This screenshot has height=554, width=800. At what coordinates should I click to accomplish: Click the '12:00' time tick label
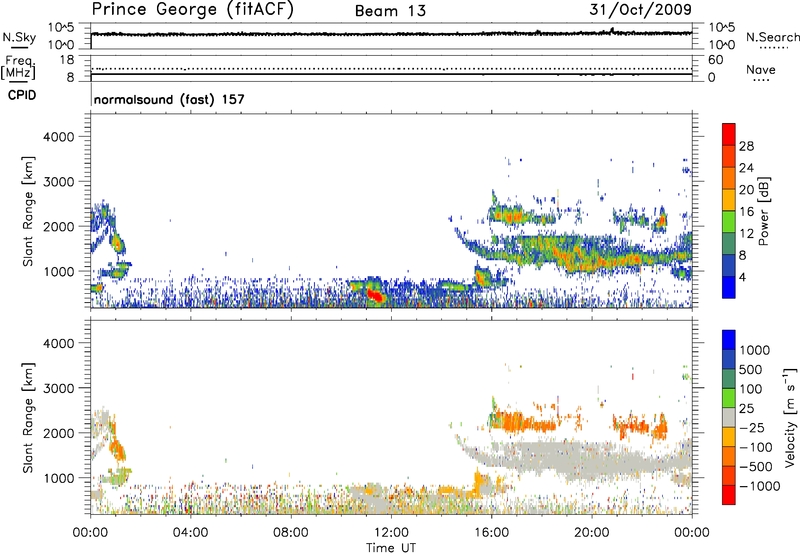(391, 533)
